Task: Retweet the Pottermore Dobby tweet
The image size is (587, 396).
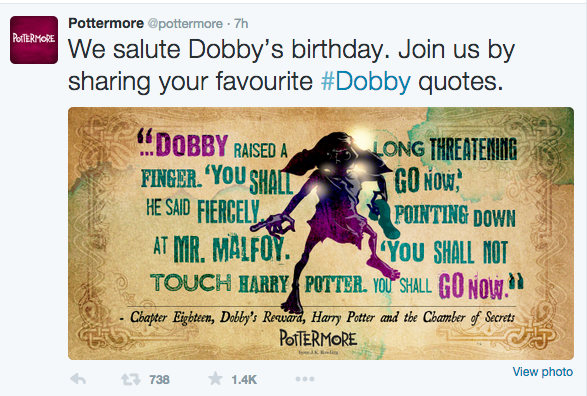Action: pos(131,380)
